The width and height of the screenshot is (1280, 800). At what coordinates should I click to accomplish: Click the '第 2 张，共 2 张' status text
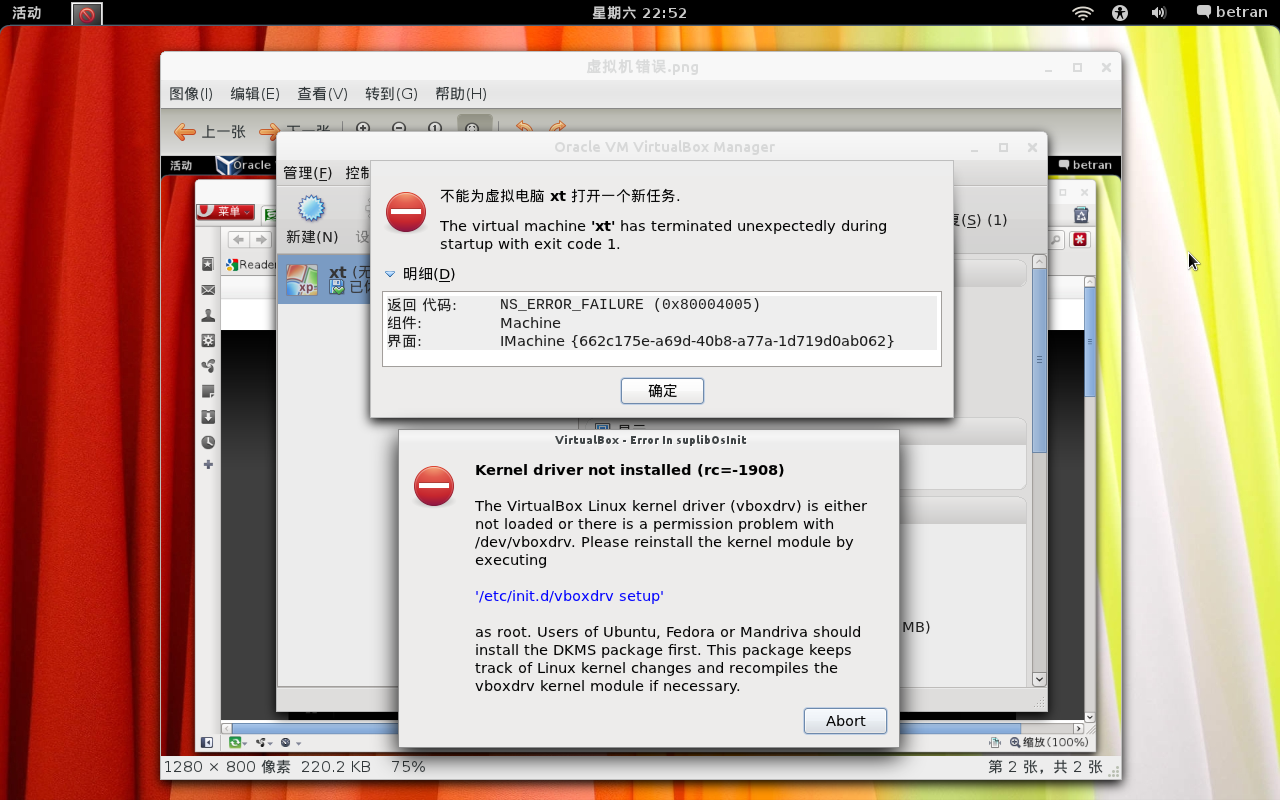pos(1046,767)
